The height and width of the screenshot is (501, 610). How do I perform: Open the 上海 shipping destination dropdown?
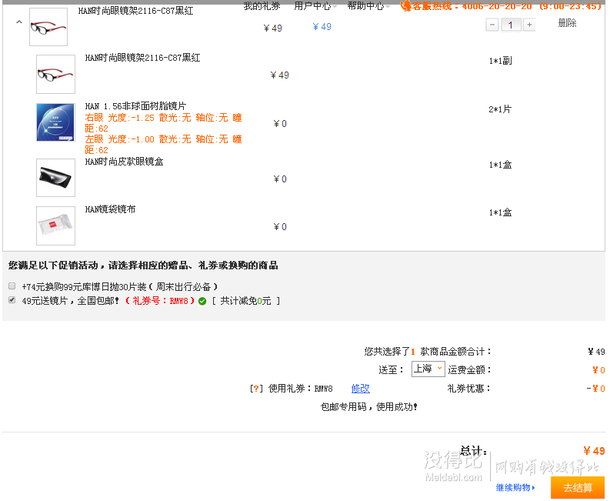(427, 369)
